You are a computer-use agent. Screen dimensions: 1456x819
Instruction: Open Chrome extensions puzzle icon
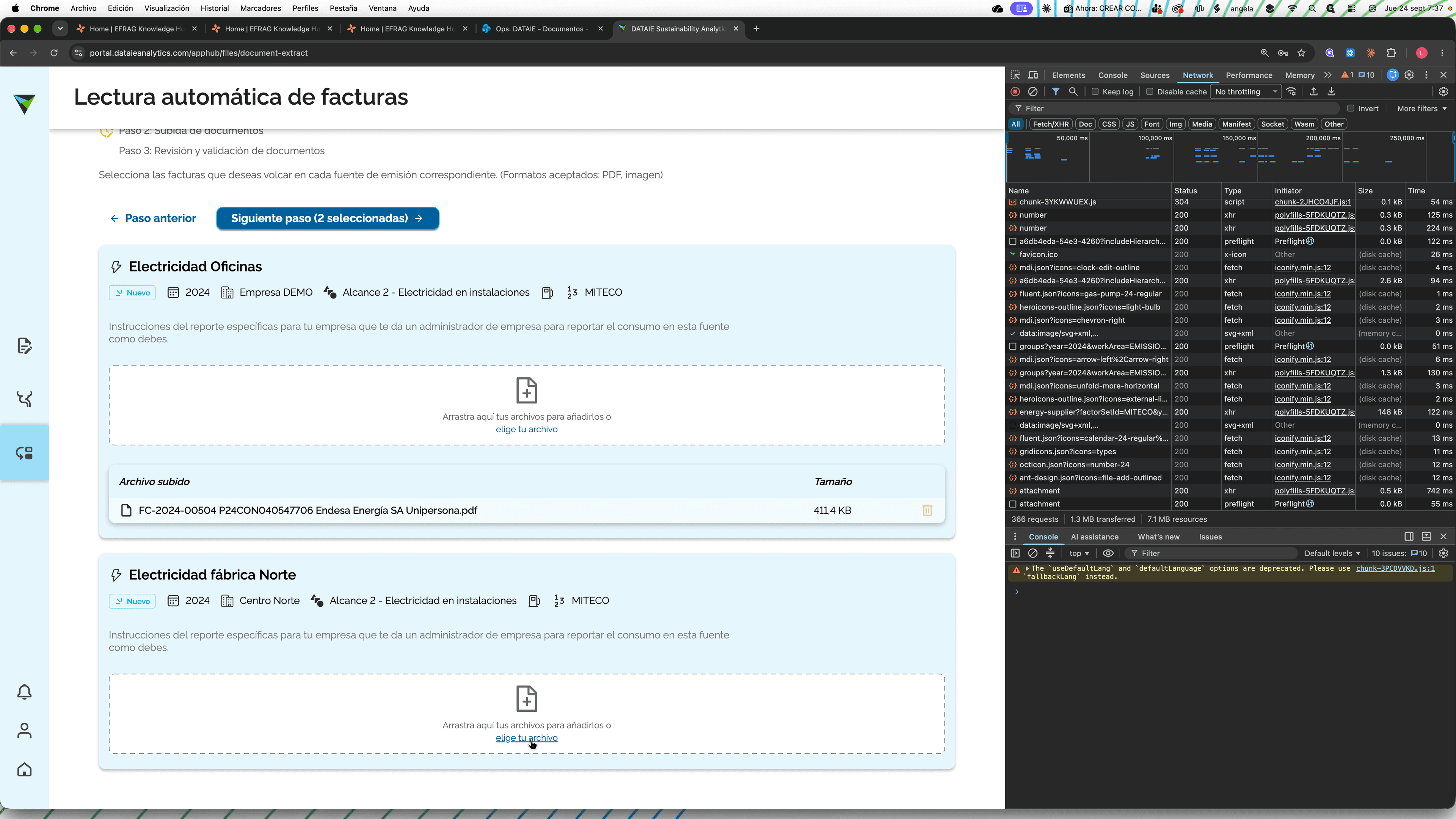[x=1392, y=53]
